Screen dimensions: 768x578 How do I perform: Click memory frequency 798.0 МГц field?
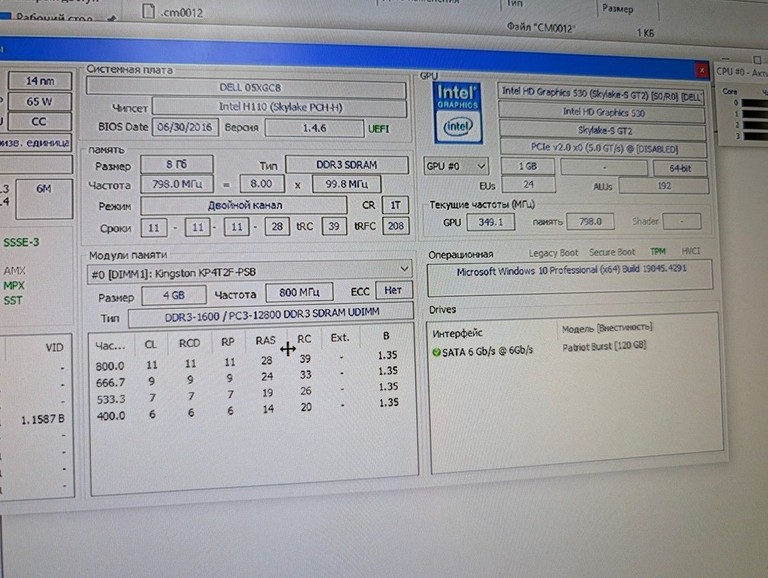pos(177,184)
